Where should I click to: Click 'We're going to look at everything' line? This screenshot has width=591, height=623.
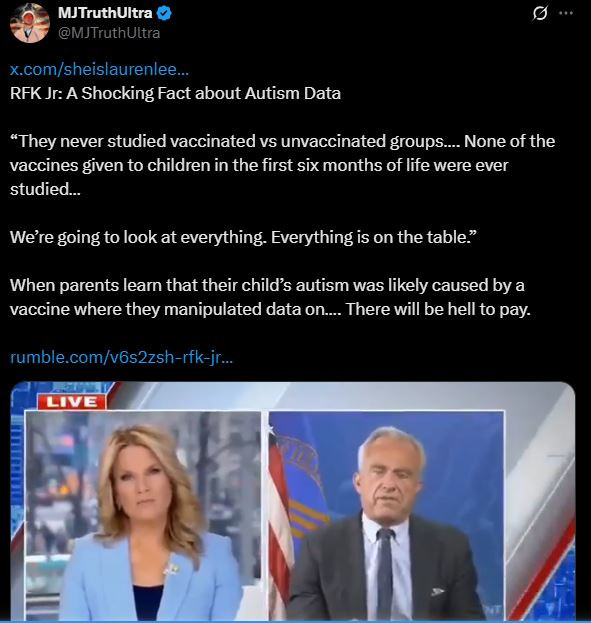138,237
